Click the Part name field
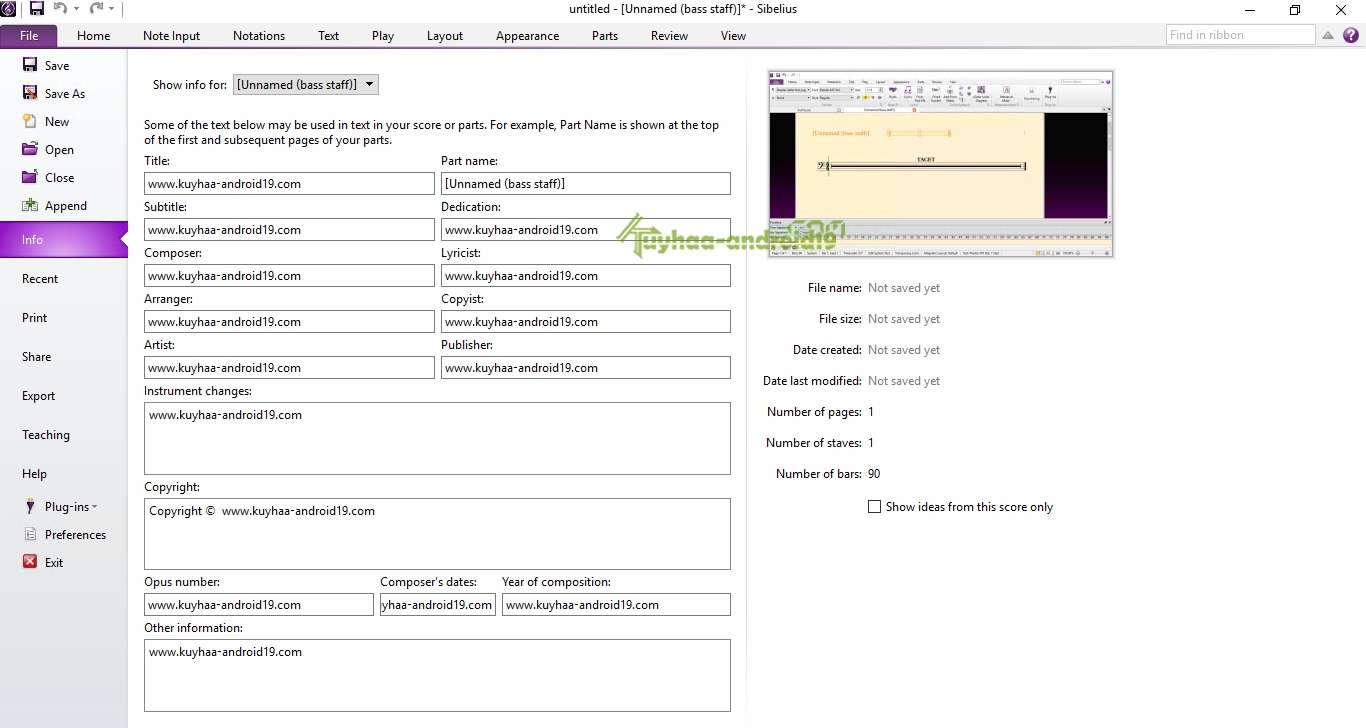Screen dimensions: 1366x728 pos(586,184)
